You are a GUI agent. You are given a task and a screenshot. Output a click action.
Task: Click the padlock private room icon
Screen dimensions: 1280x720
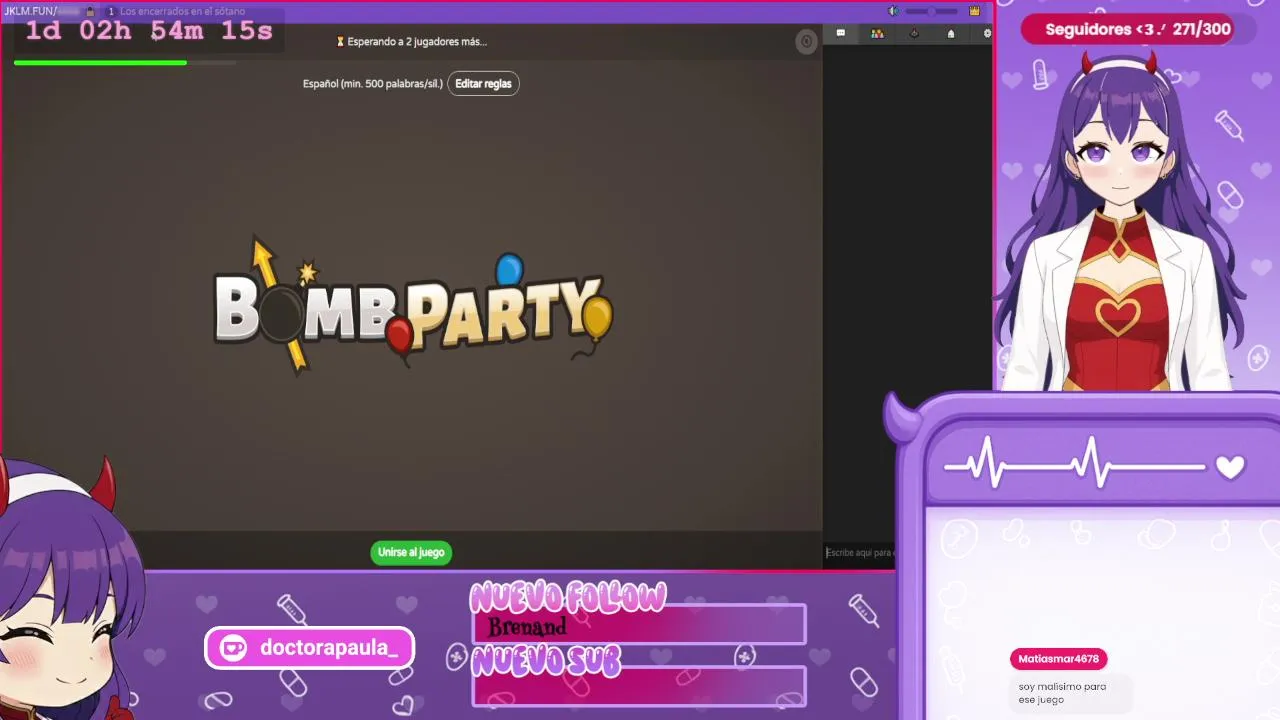91,11
